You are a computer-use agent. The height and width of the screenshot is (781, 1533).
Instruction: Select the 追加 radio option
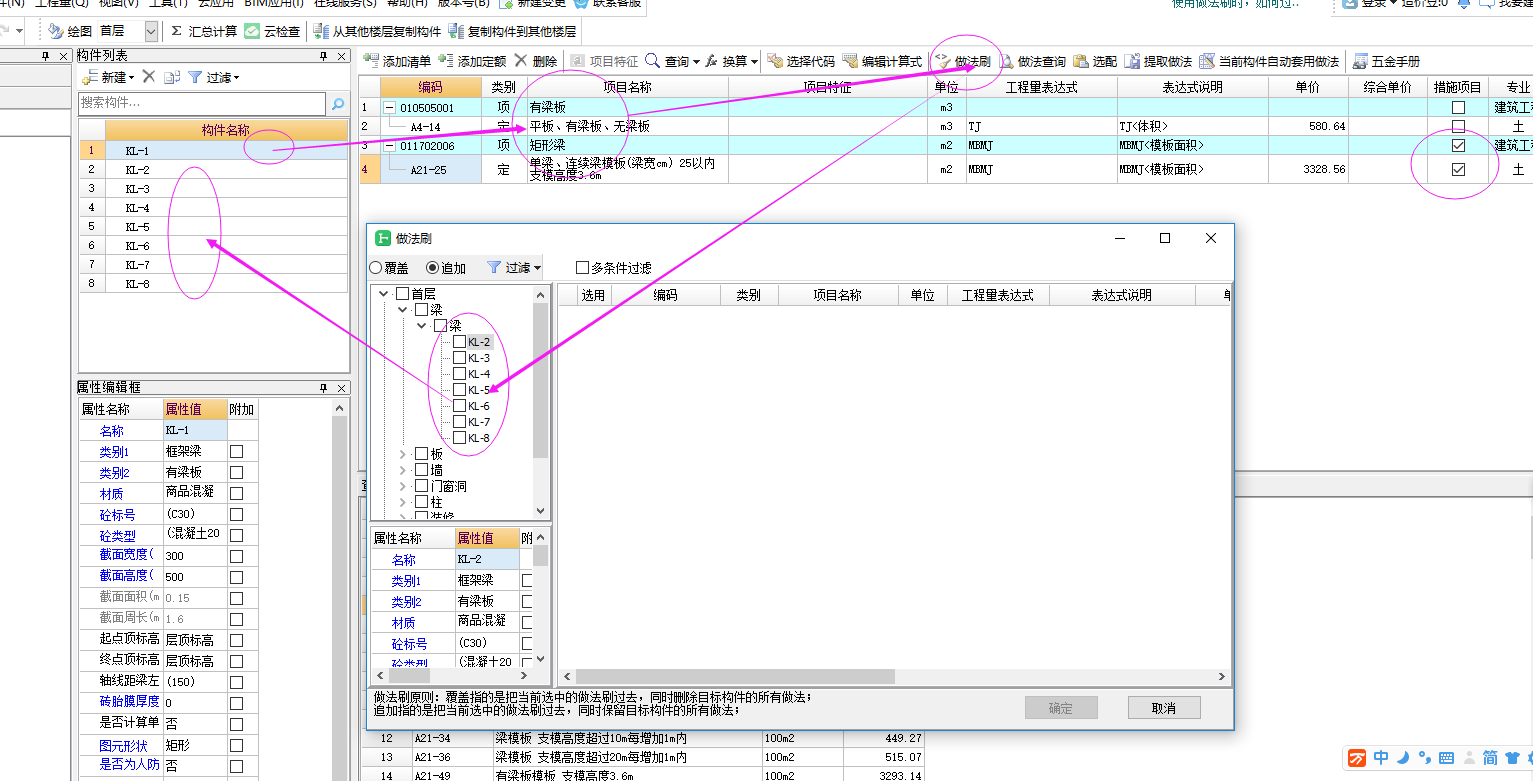[433, 268]
